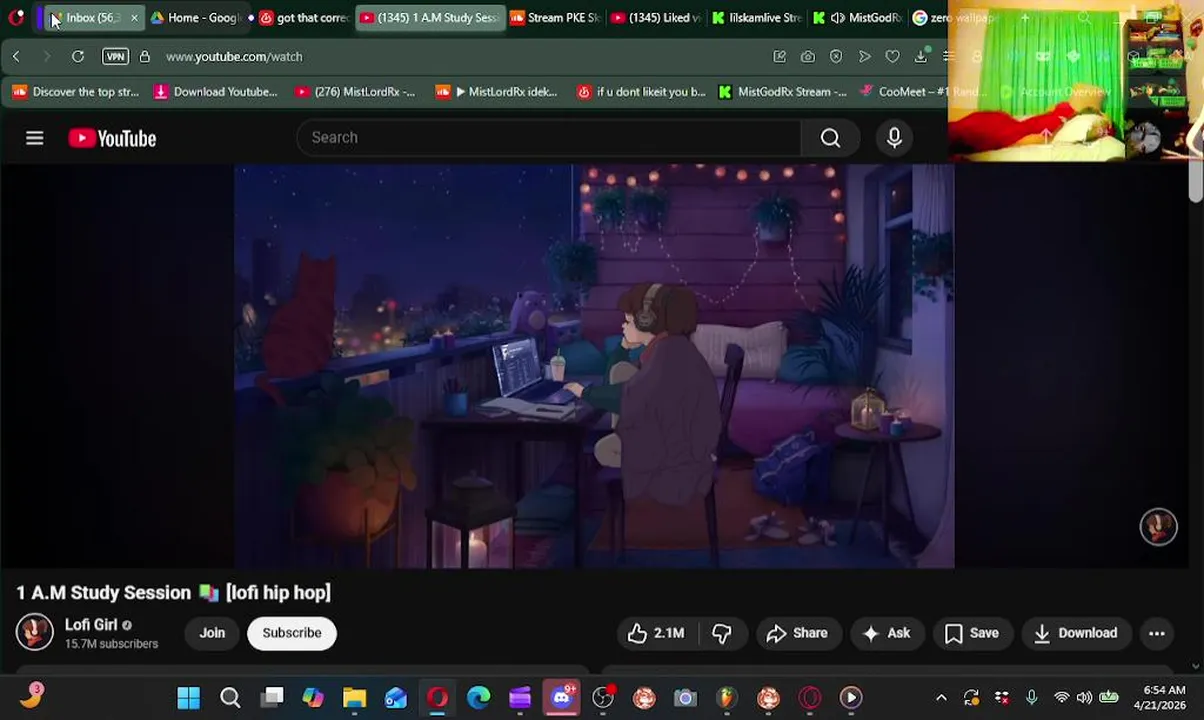Switch to the (1345) Liked videos tab
1204x720 pixels.
pos(655,18)
